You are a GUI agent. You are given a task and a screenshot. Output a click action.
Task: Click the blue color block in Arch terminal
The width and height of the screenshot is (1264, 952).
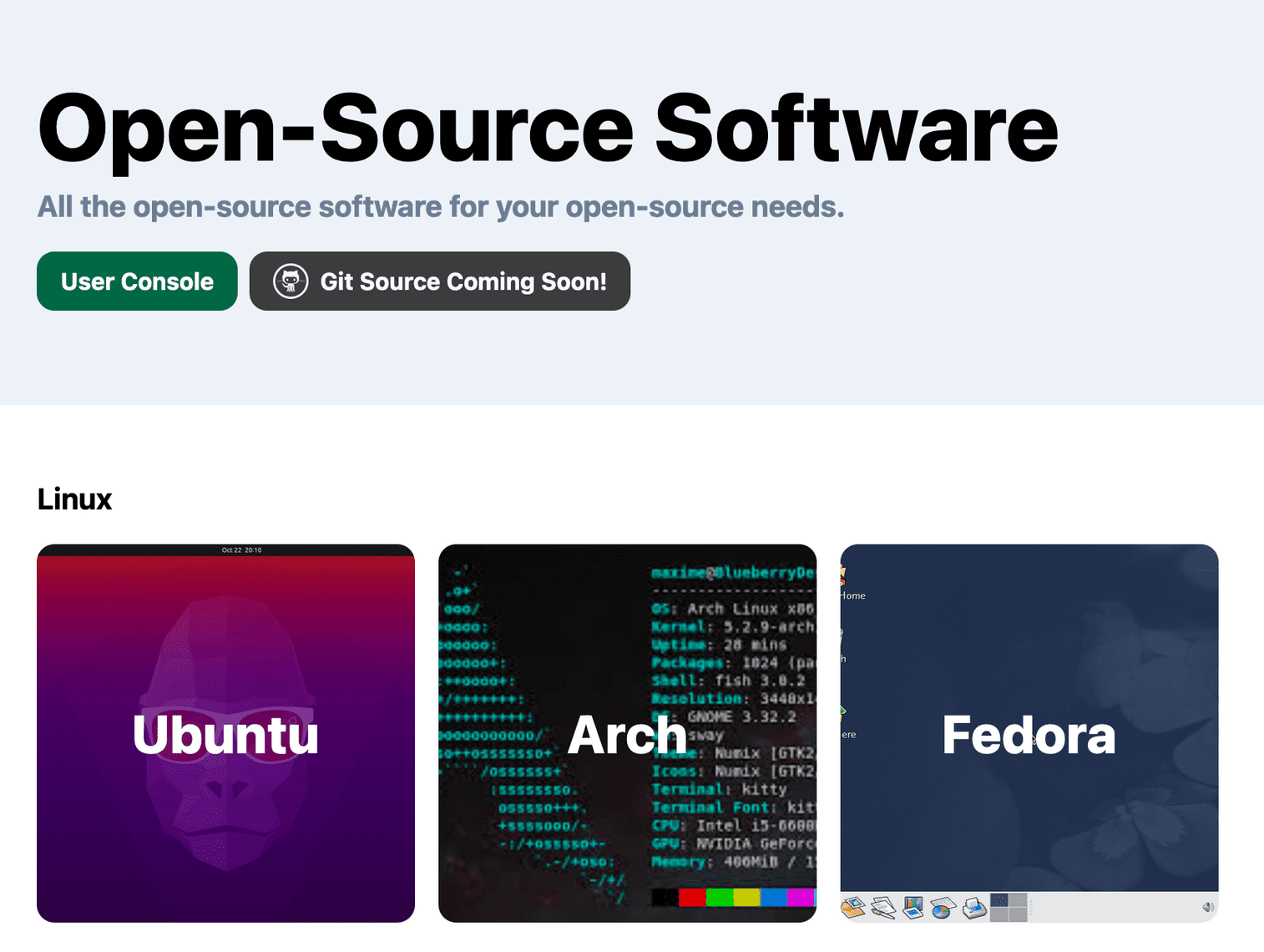click(x=773, y=898)
